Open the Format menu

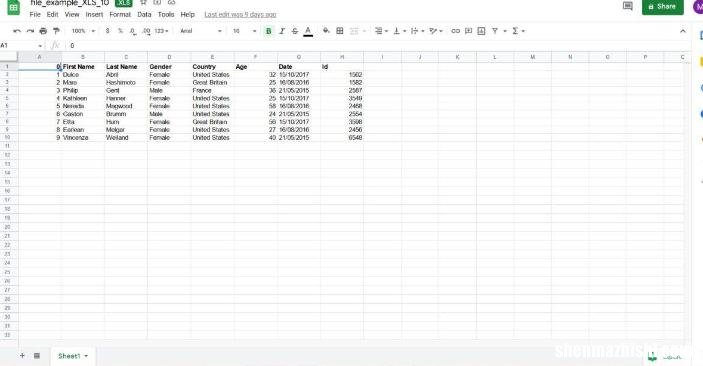120,14
